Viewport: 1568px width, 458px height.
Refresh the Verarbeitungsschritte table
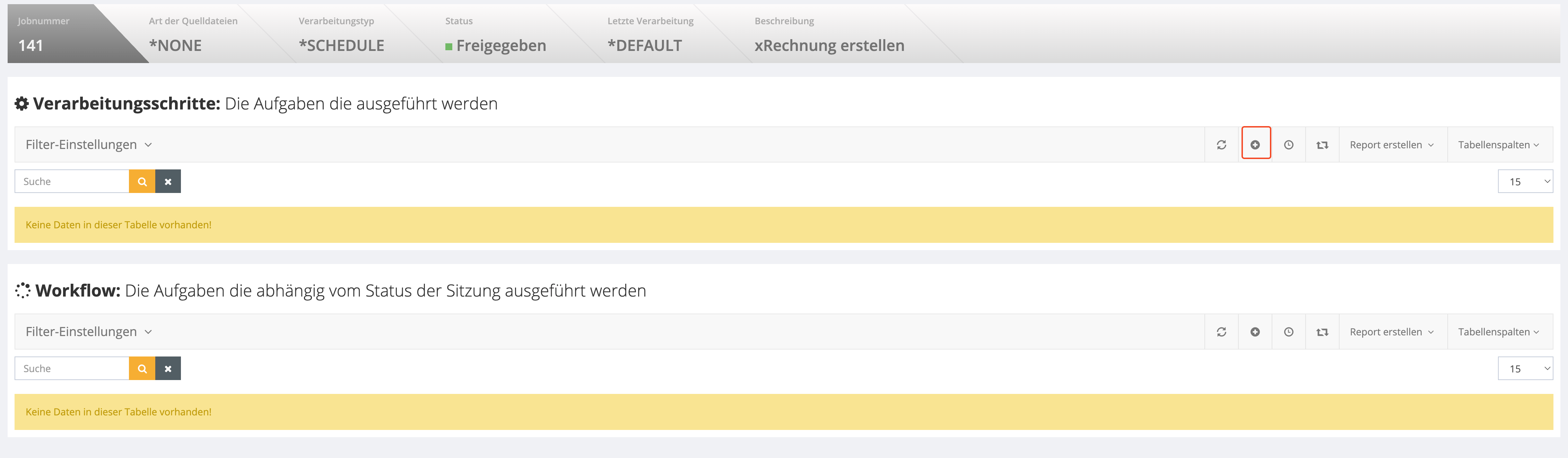coord(1221,145)
